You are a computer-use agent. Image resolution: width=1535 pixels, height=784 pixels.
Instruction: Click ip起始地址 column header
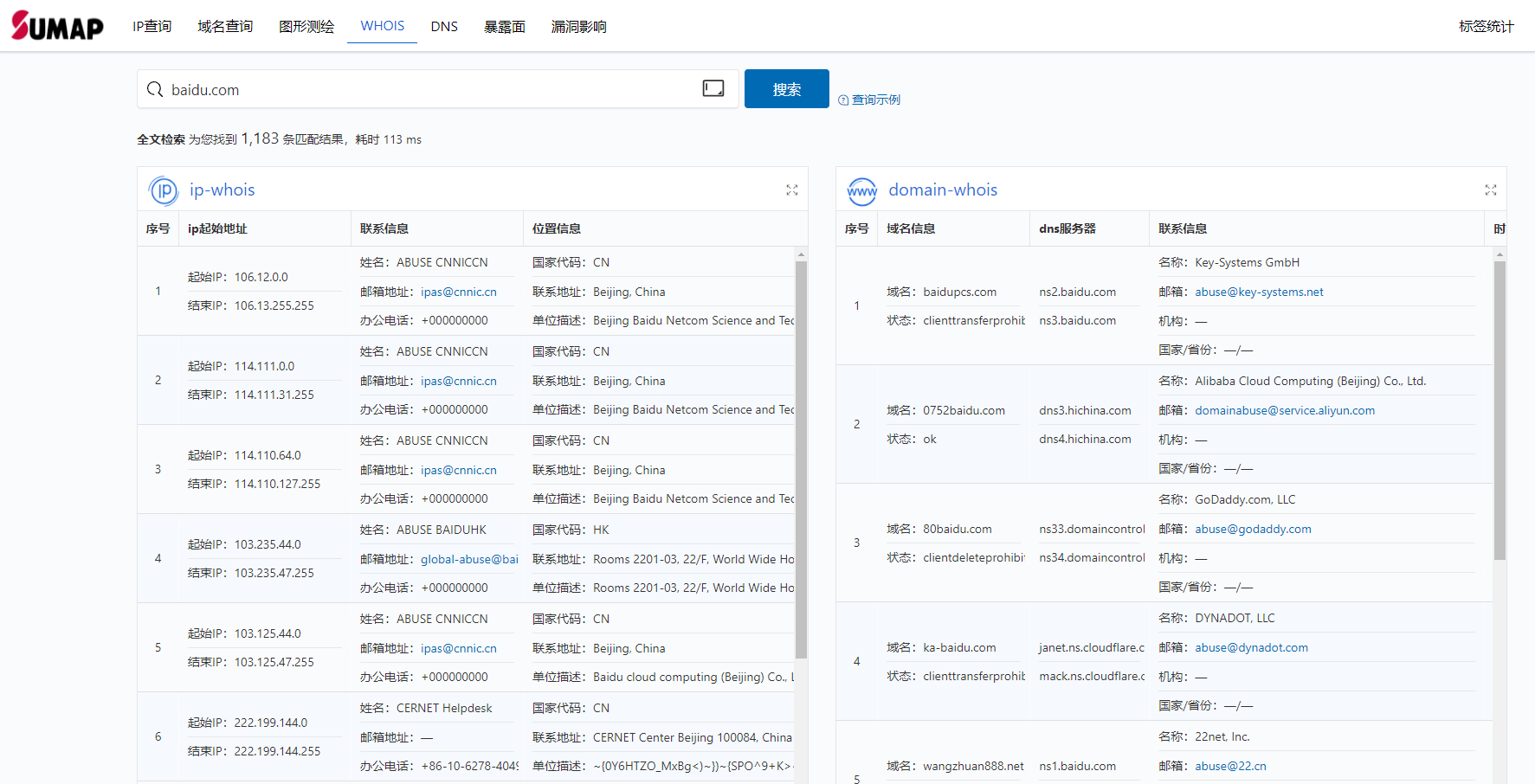[x=217, y=228]
